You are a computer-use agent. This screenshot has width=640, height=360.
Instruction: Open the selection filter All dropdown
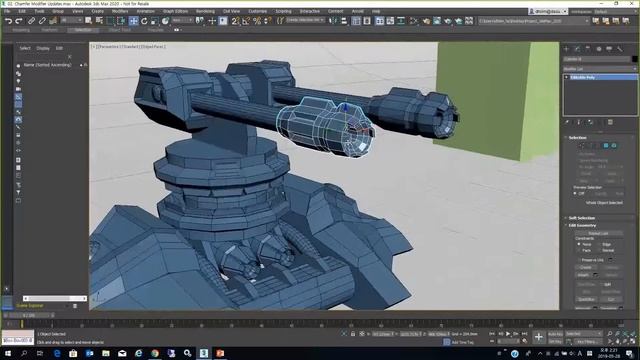[x=70, y=20]
